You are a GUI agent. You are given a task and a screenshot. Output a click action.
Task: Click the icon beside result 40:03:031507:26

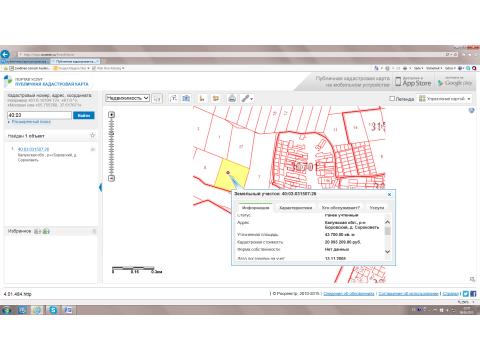(93, 149)
